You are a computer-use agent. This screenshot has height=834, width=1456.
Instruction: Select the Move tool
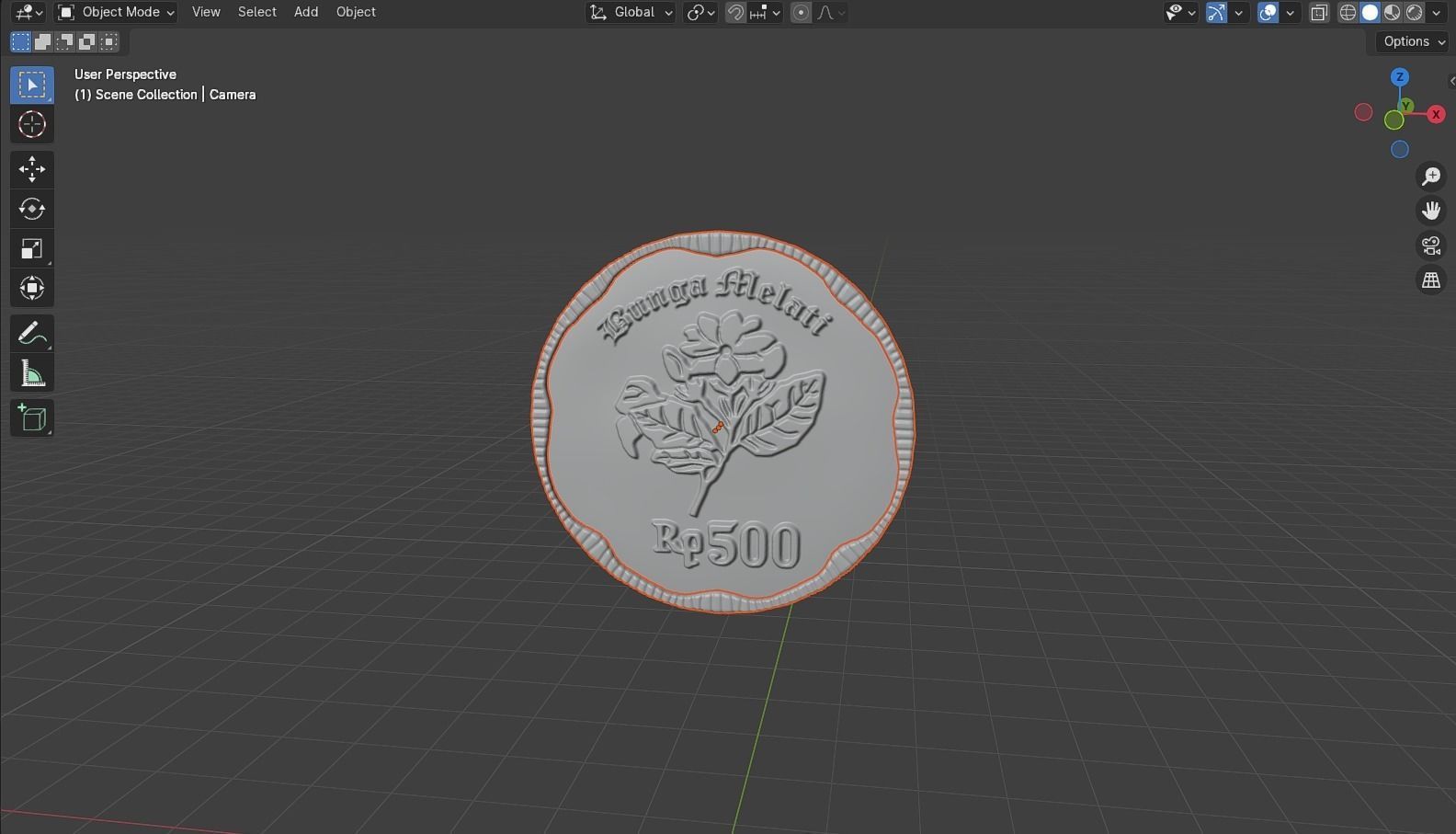(x=32, y=169)
